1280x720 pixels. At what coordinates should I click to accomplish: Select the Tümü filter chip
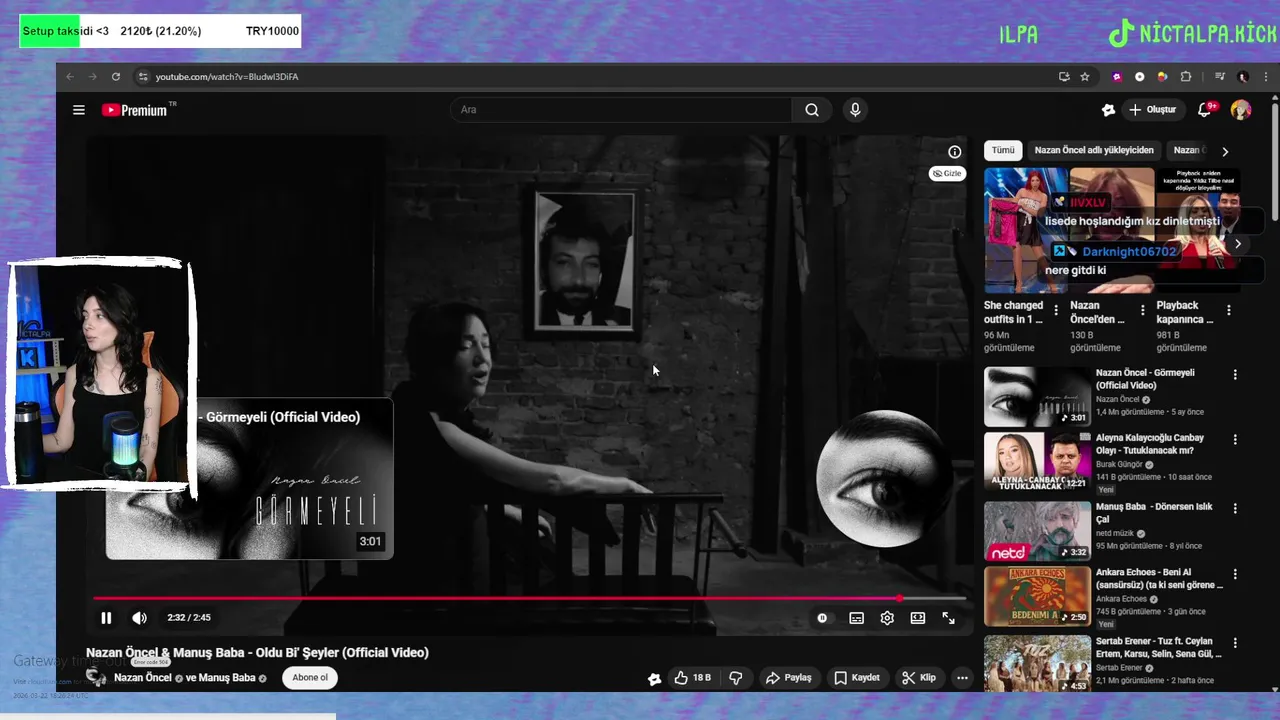click(1003, 151)
